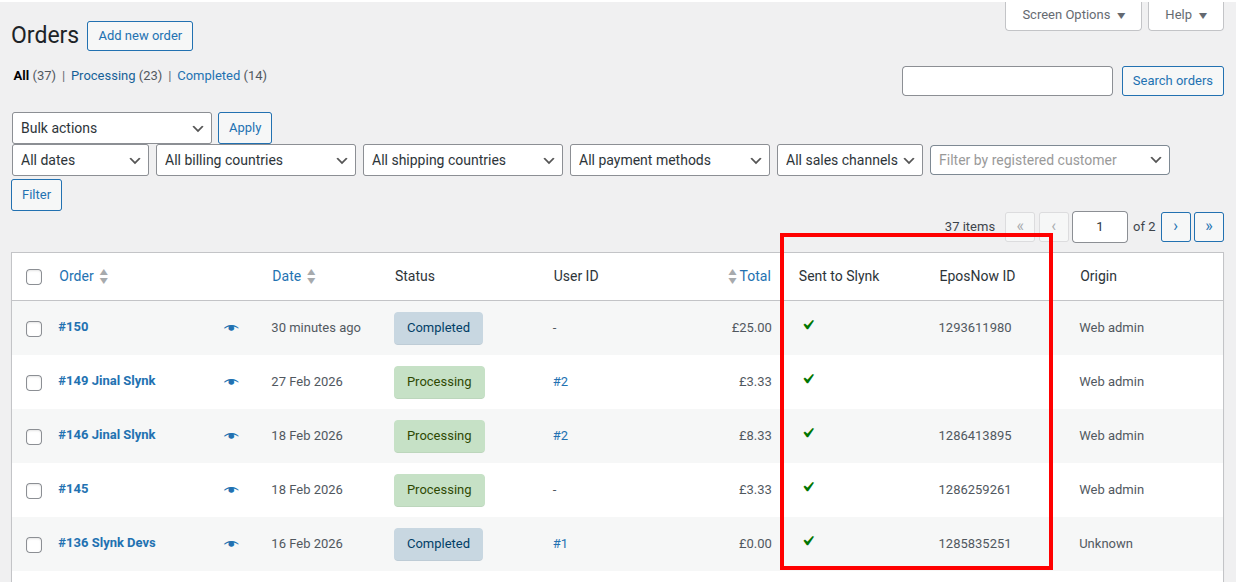The width and height of the screenshot is (1236, 582).
Task: Expand Screen Options panel
Action: tap(1073, 15)
